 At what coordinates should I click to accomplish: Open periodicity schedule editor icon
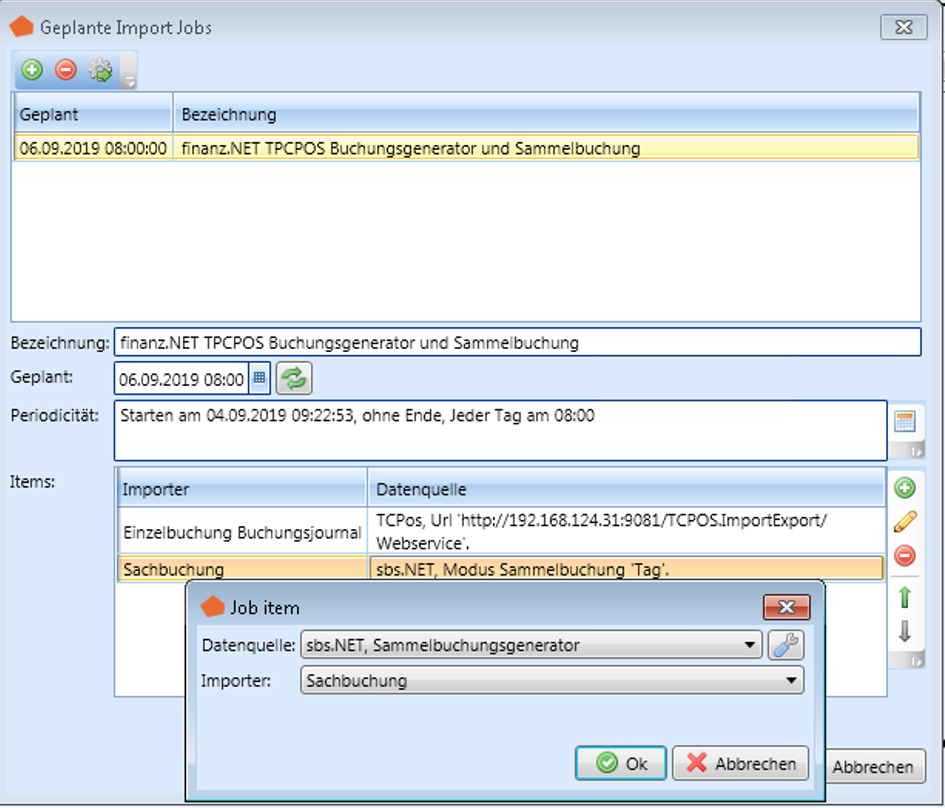pos(905,421)
